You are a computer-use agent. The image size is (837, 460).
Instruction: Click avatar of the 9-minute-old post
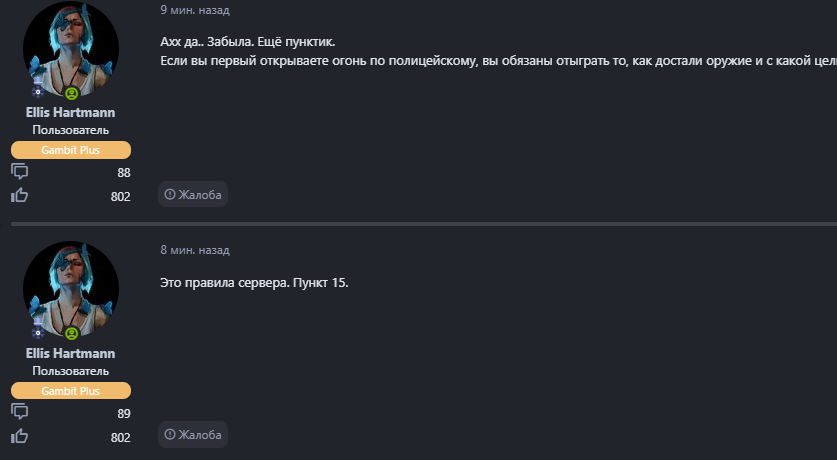point(71,48)
